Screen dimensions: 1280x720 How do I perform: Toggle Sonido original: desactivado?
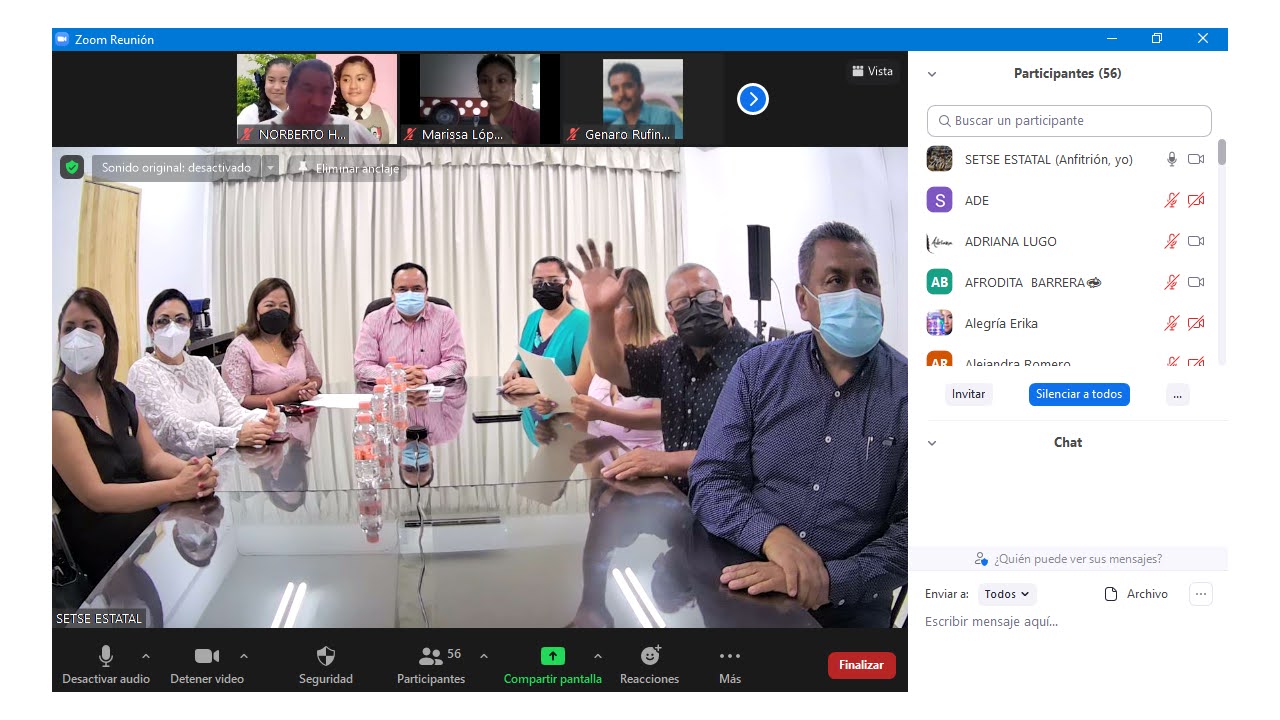pyautogui.click(x=177, y=168)
